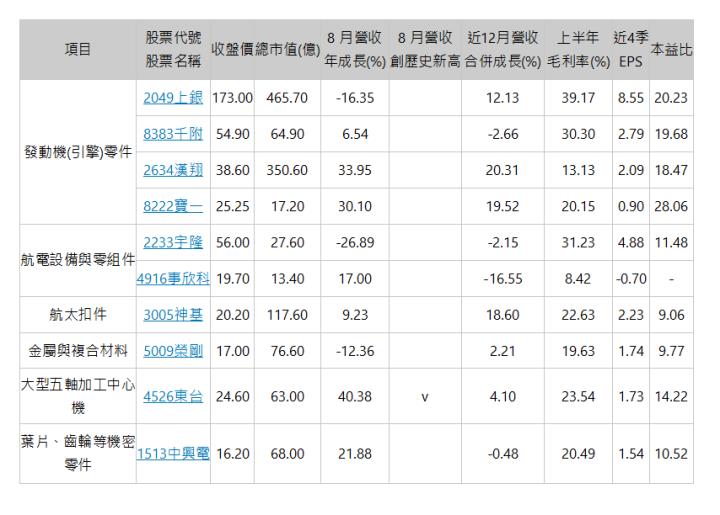720x515 pixels.
Task: Click closing price 16.20 for 中興電
Action: click(x=232, y=454)
